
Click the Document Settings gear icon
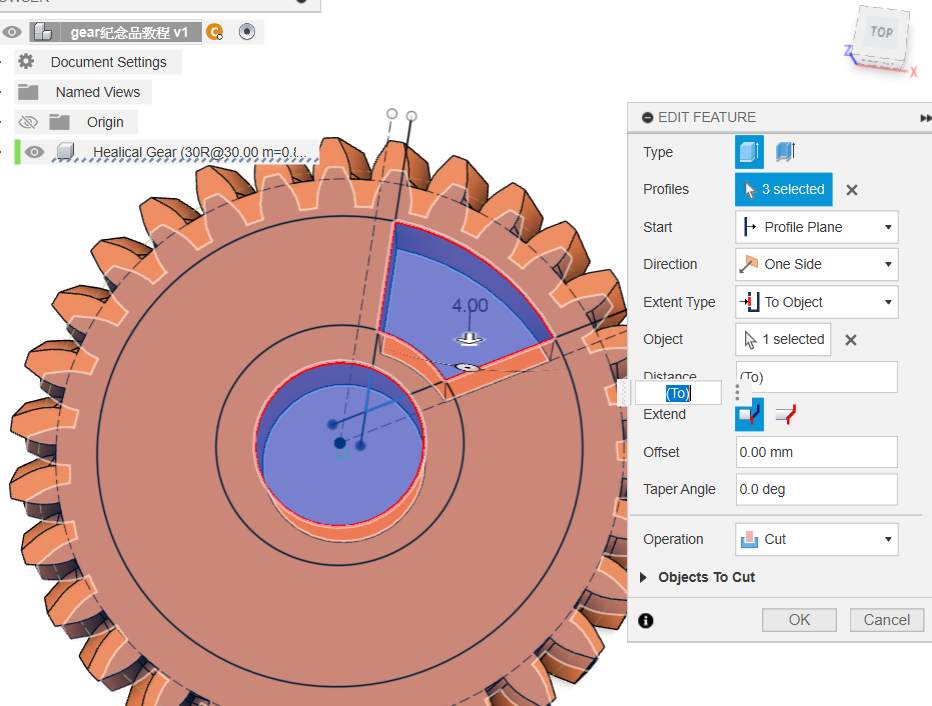[27, 62]
